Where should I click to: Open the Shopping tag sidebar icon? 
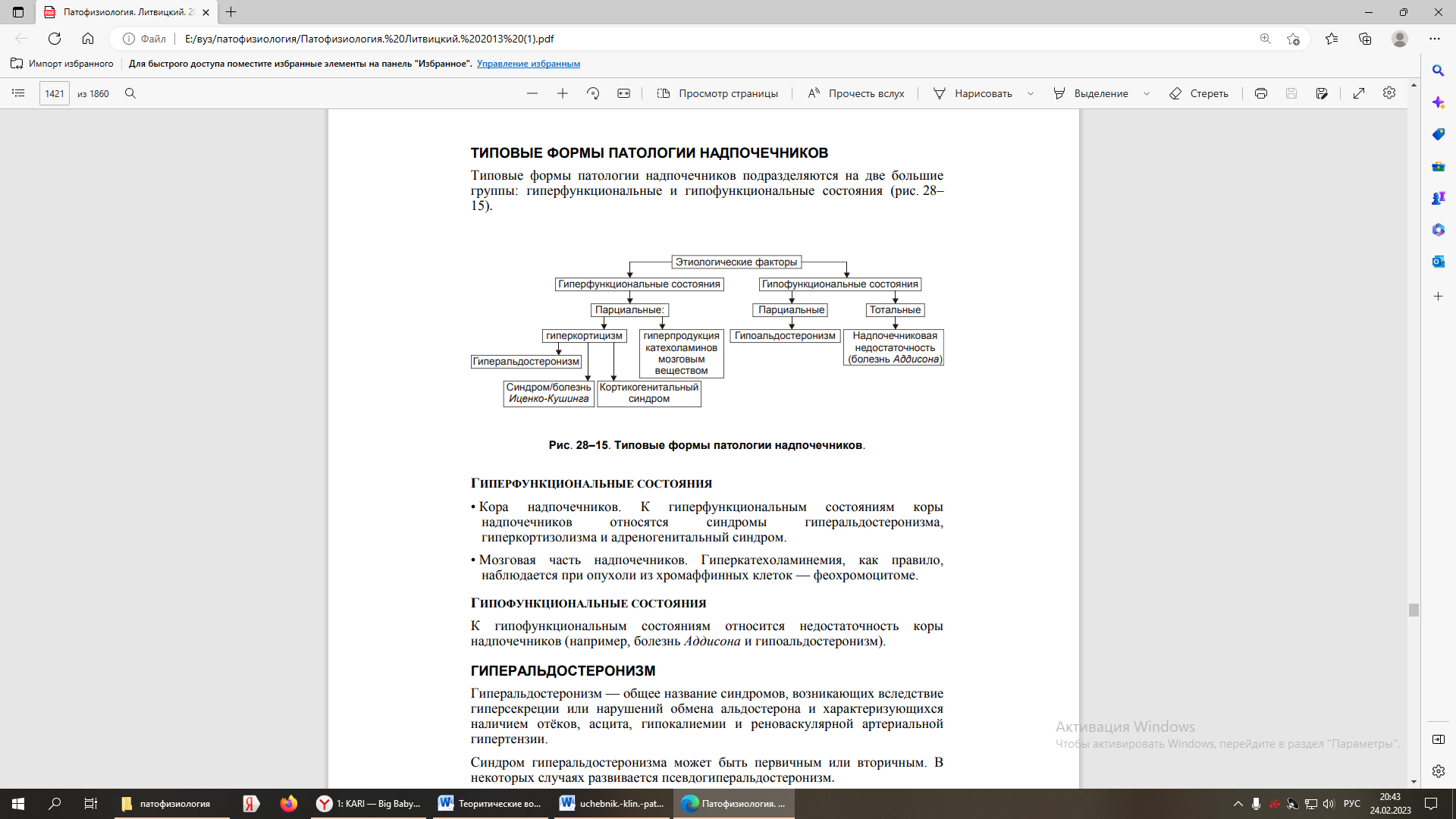coord(1438,134)
